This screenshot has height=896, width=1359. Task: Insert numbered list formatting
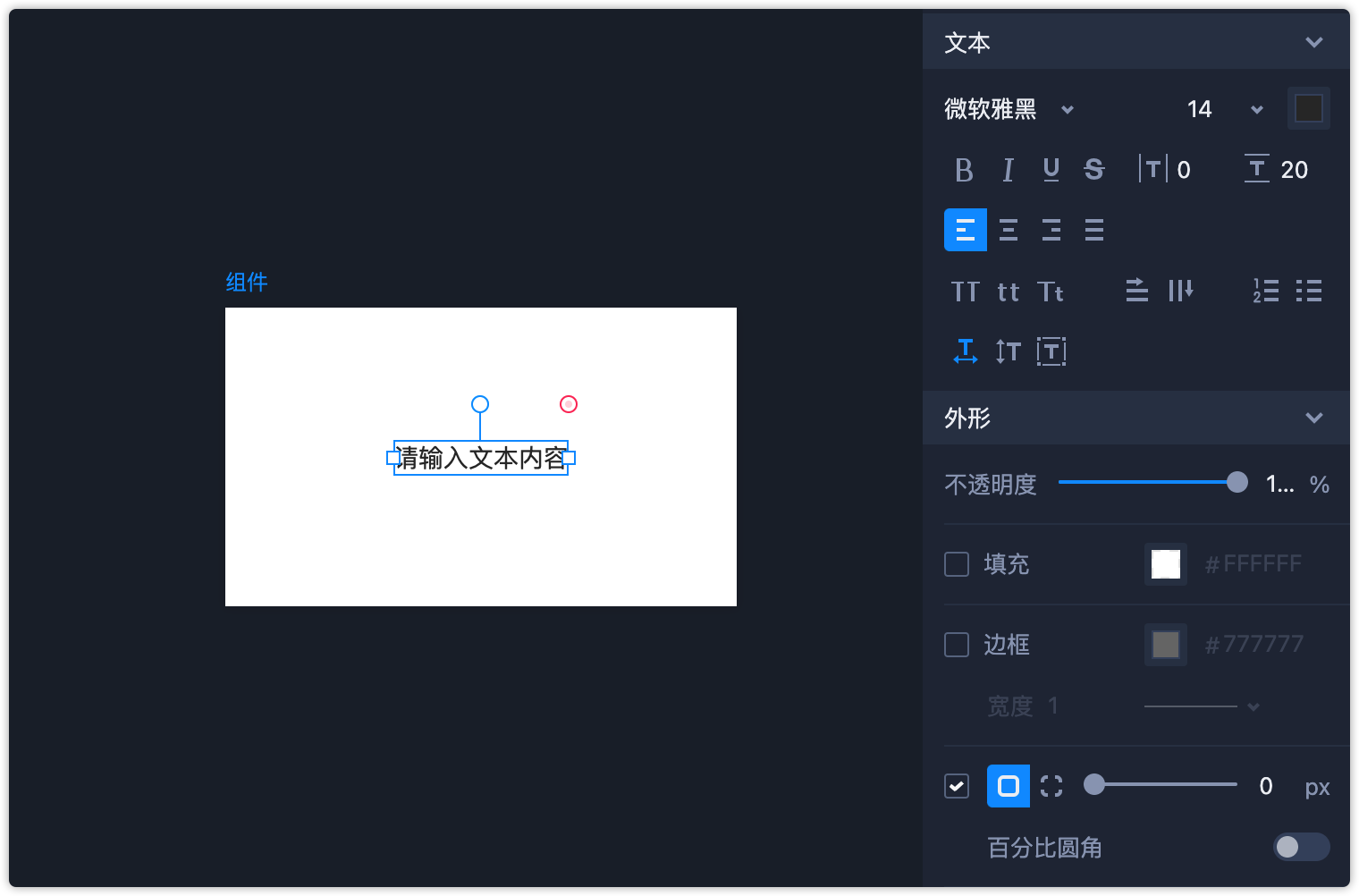tap(1265, 291)
